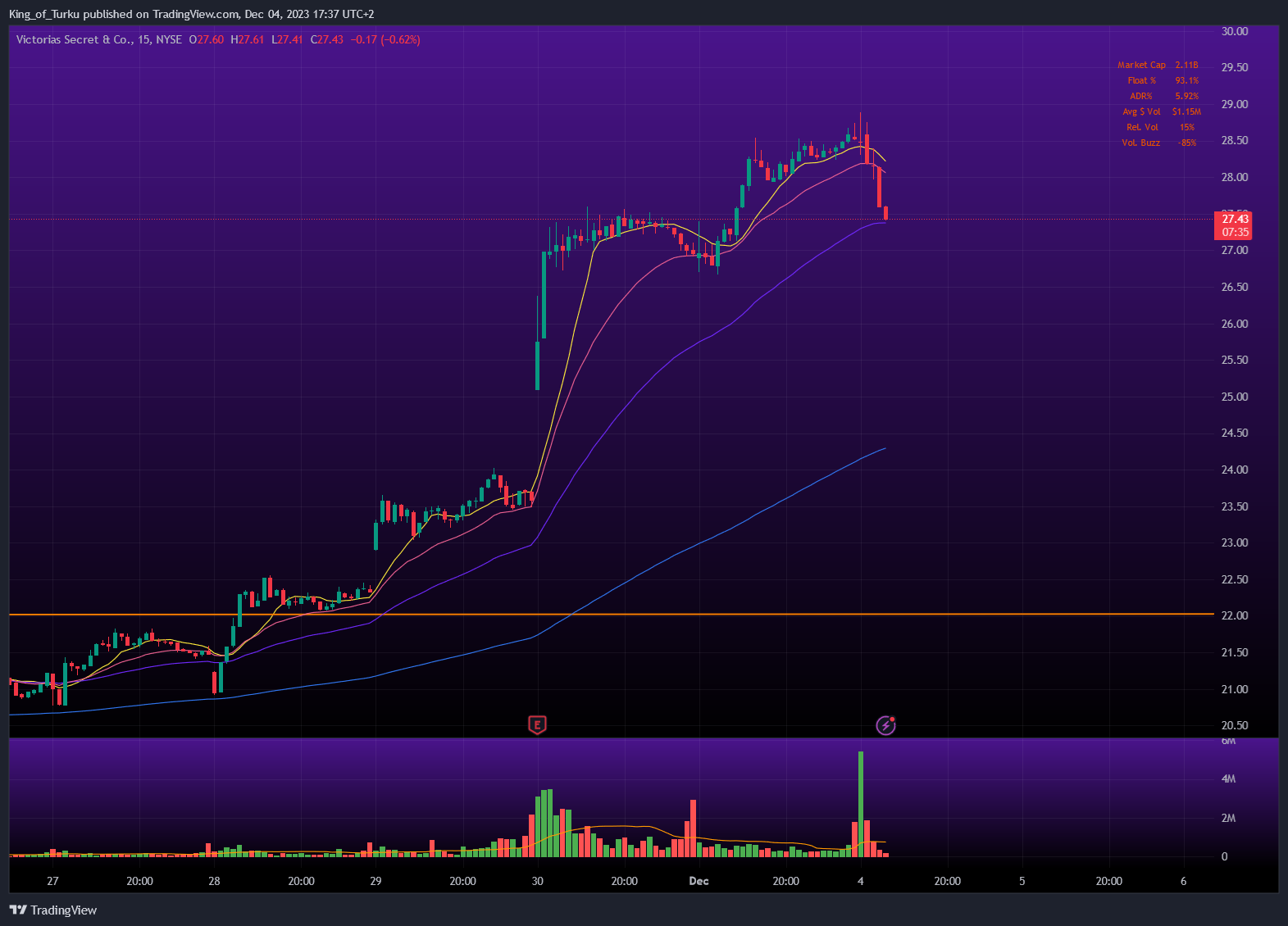Click the date 29 on the time axis
The height and width of the screenshot is (926, 1288).
375,881
